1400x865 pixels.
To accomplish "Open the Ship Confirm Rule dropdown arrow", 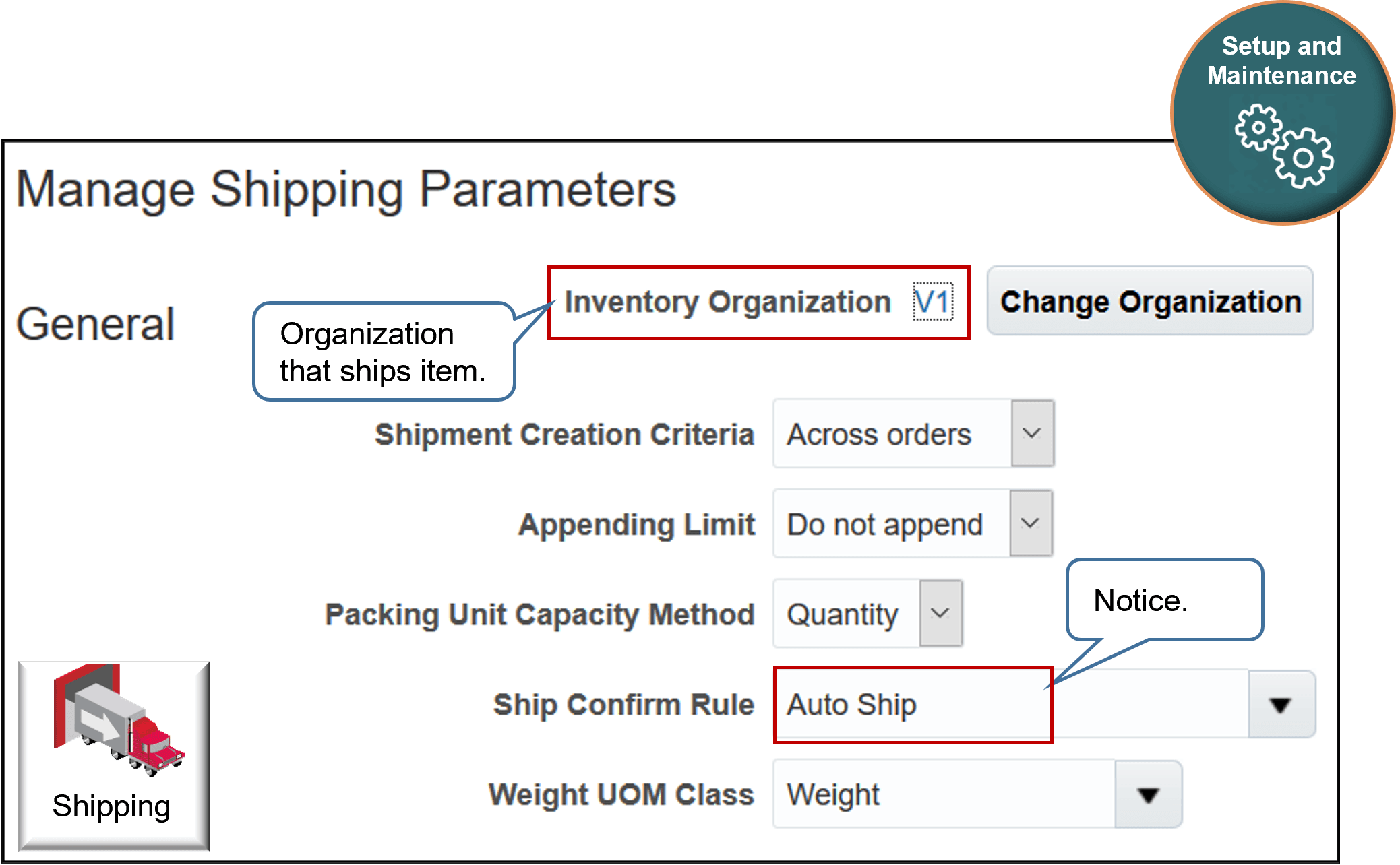I will pyautogui.click(x=1280, y=705).
